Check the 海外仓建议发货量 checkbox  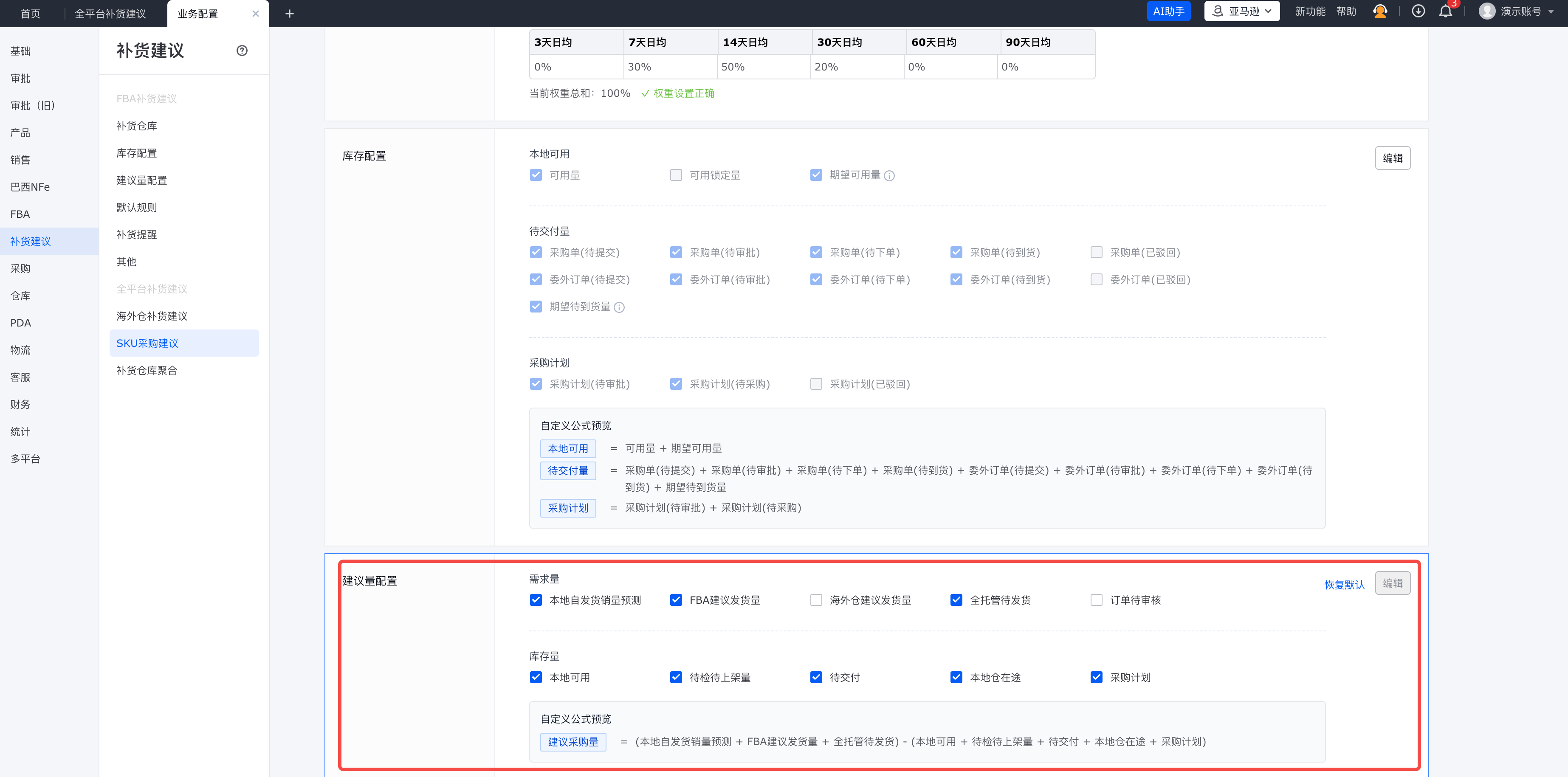pos(816,600)
